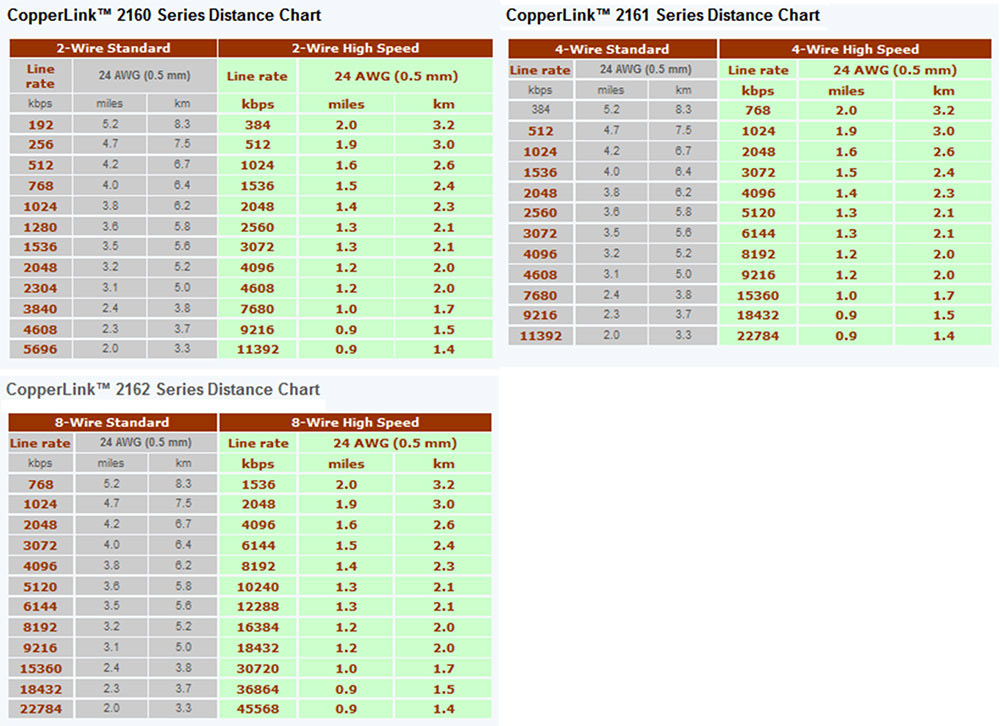1000x726 pixels.
Task: Choose the 3840 kbps line rate cell
Action: click(41, 309)
